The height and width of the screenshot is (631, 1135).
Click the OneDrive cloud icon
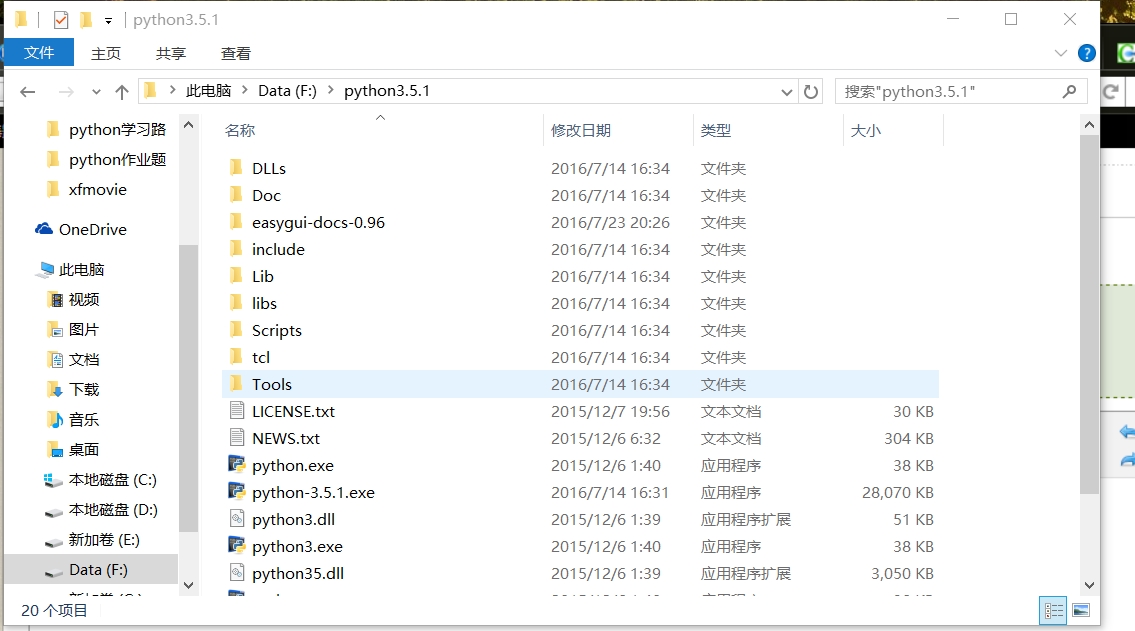(x=44, y=229)
